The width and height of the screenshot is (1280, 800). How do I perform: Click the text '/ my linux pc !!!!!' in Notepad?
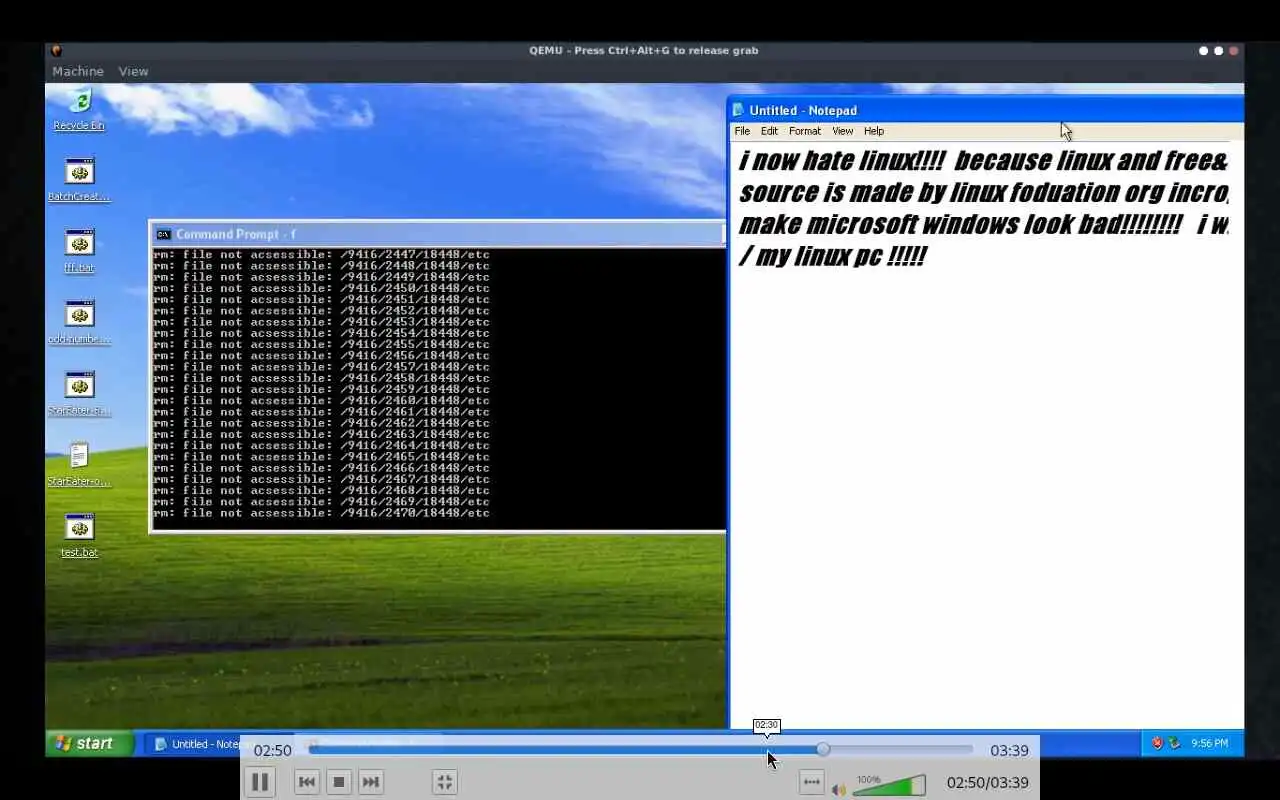click(x=832, y=256)
